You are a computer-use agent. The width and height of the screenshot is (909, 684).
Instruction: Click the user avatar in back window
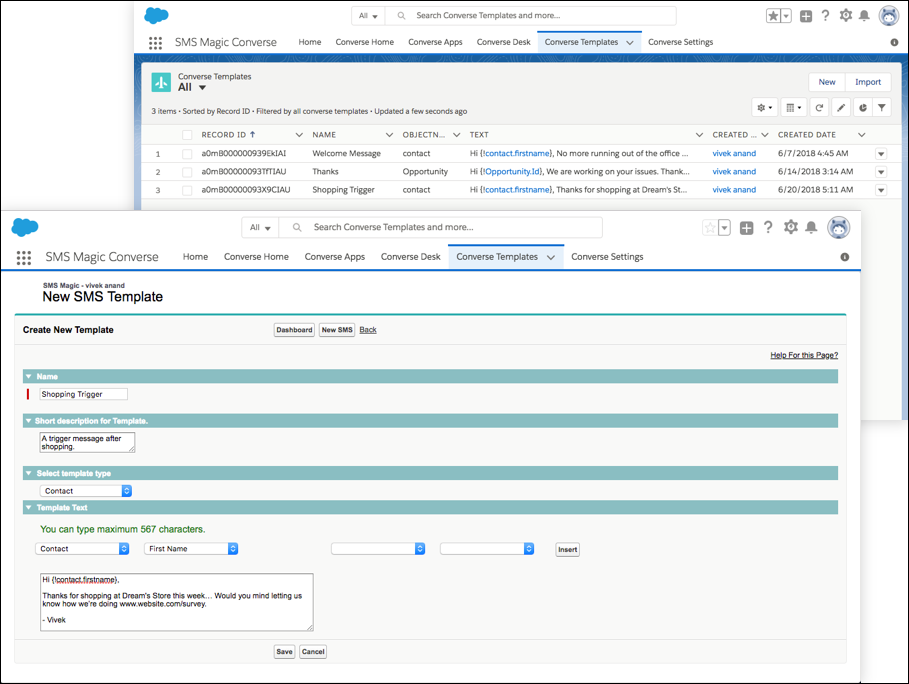click(889, 16)
